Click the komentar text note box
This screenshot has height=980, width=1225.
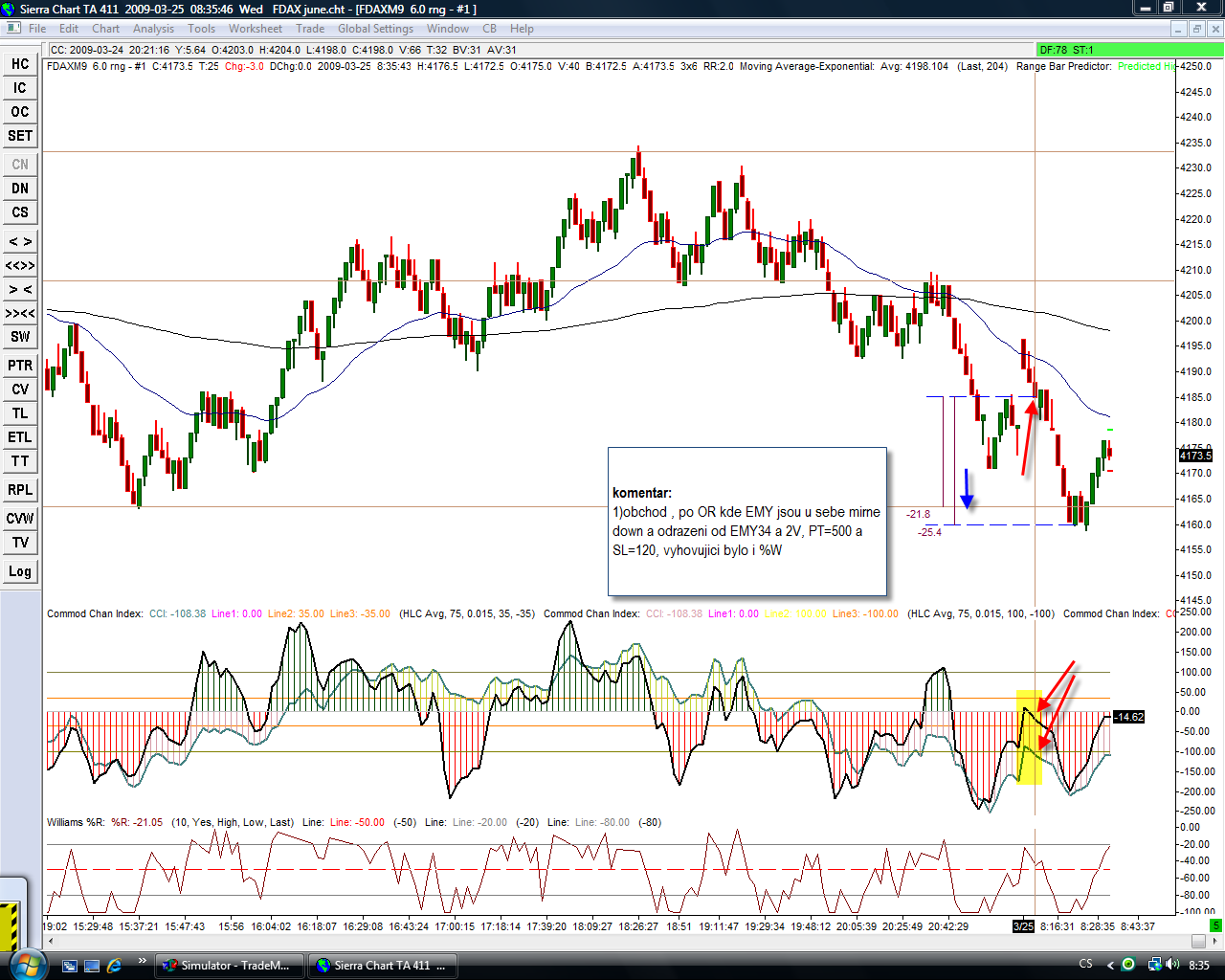click(x=747, y=522)
